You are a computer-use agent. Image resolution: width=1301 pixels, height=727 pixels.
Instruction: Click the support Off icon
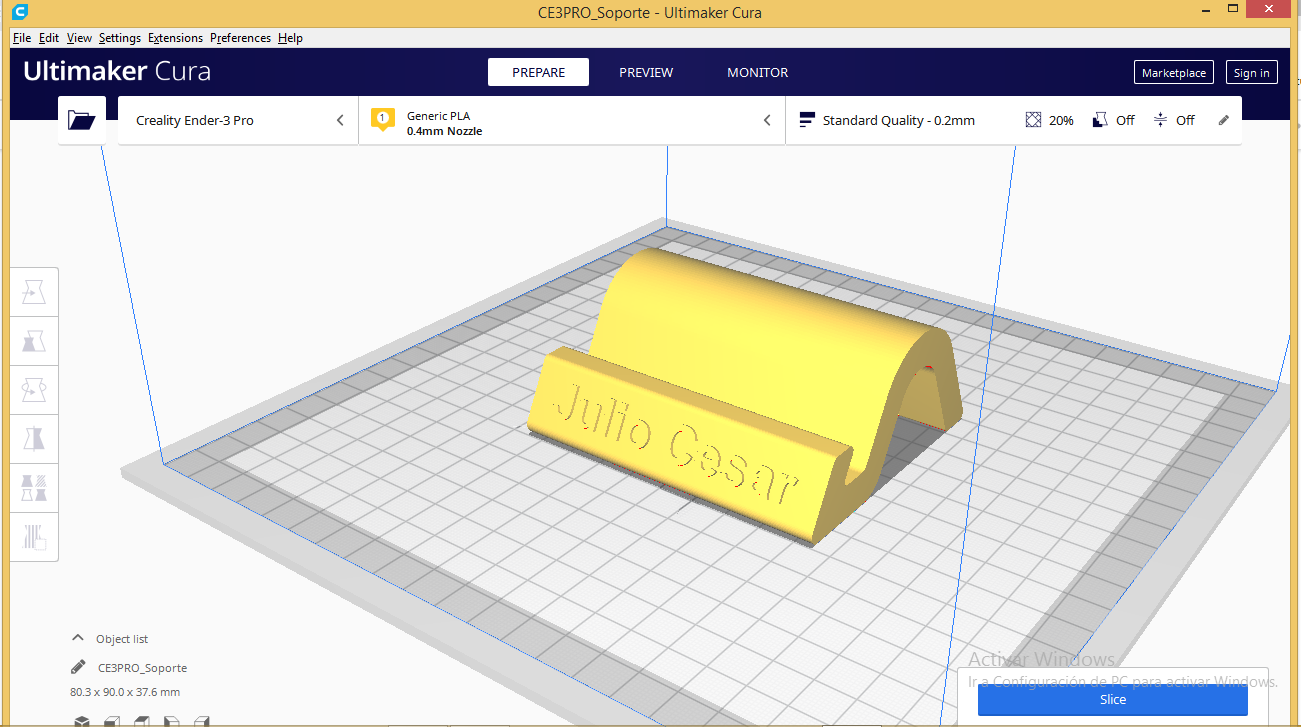tap(1100, 120)
